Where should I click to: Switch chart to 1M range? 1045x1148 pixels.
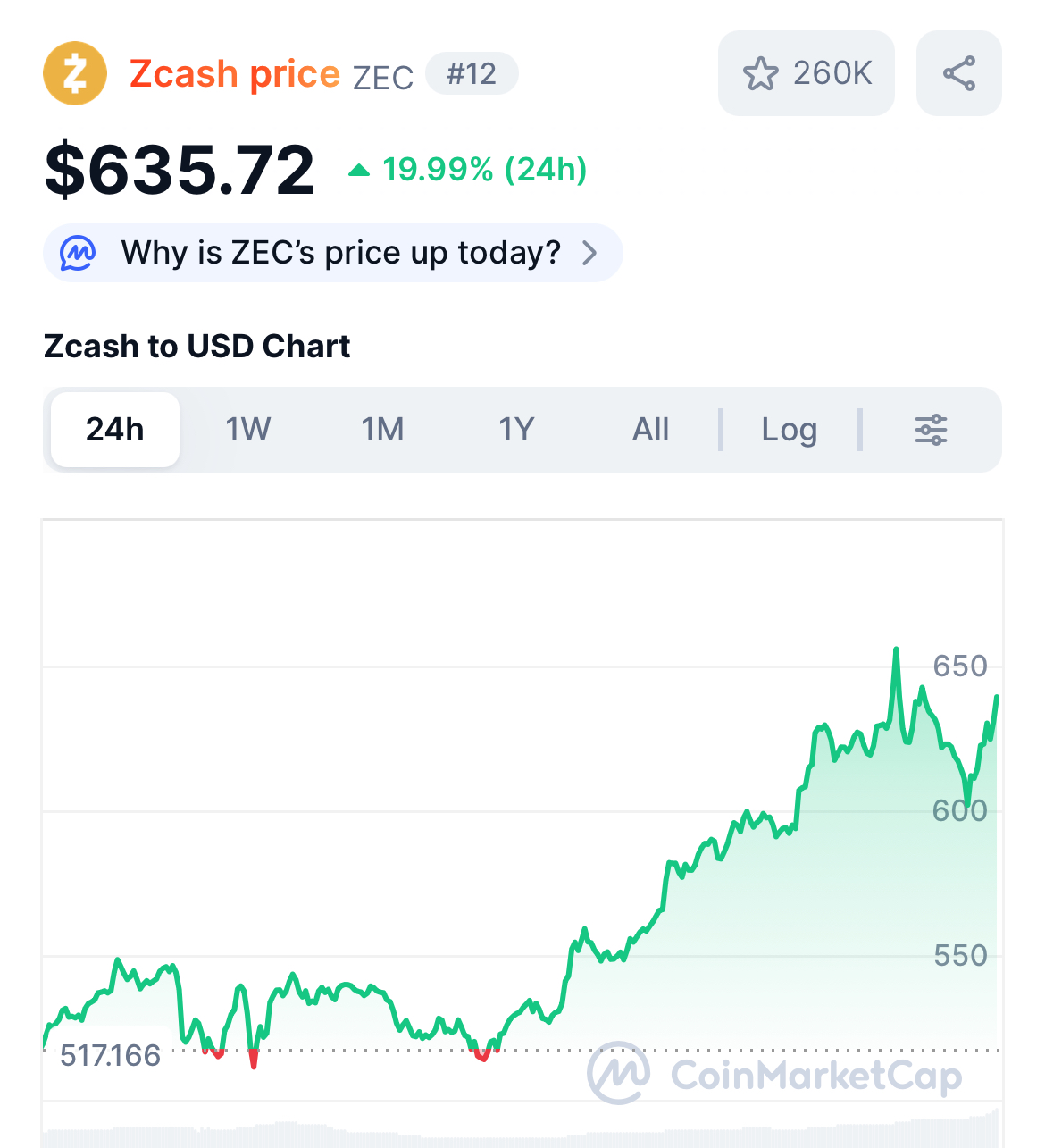coord(382,430)
